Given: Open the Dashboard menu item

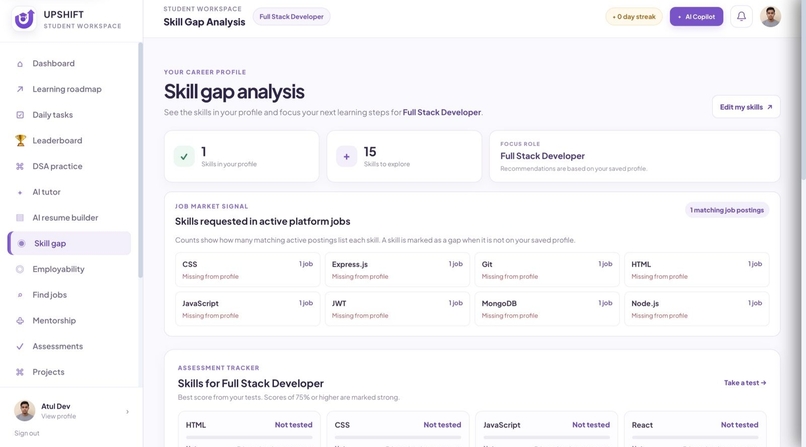Looking at the screenshot, I should point(69,64).
